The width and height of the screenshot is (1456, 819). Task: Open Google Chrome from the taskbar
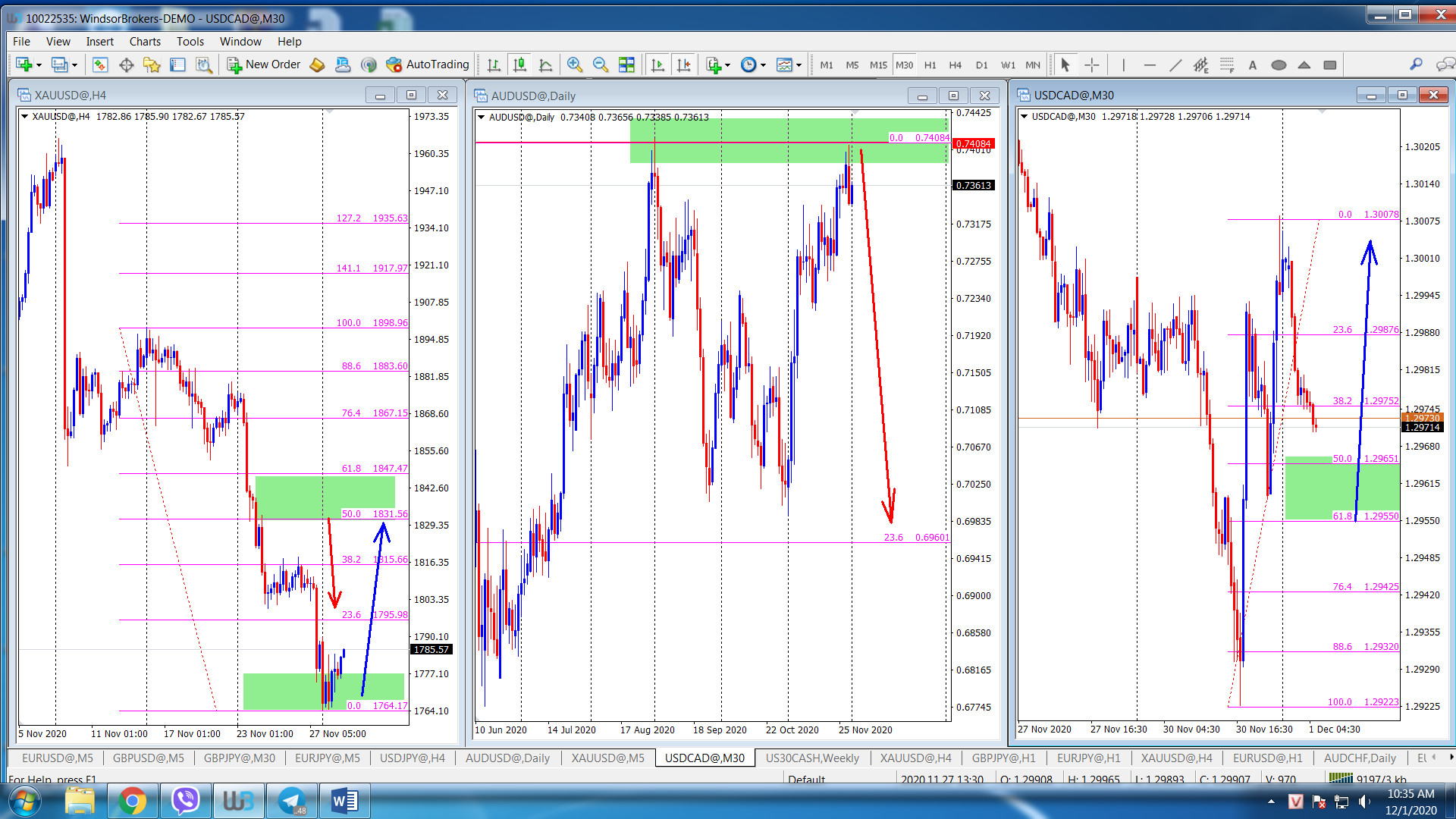click(132, 801)
